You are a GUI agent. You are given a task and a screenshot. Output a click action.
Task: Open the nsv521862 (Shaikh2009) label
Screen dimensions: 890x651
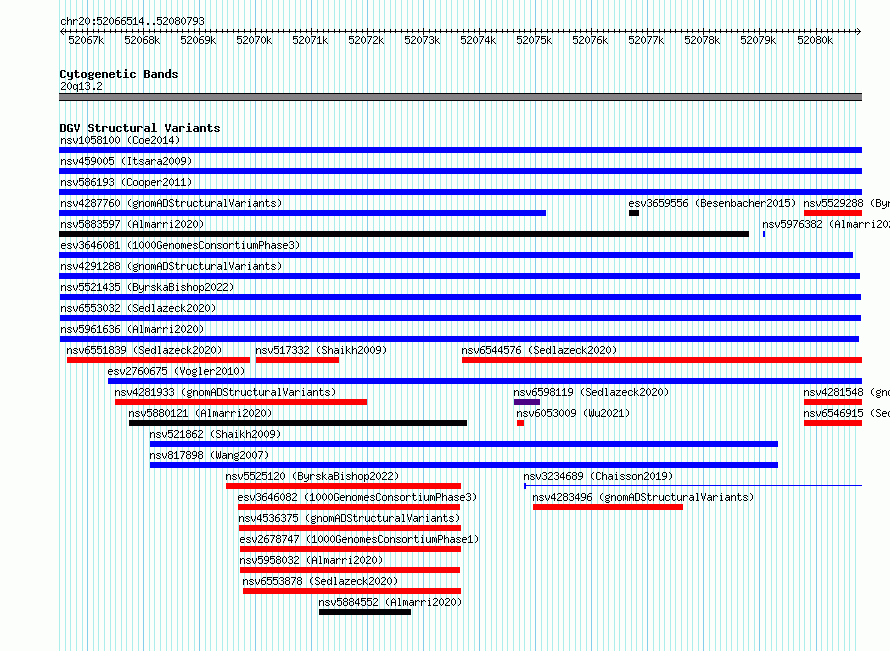pyautogui.click(x=215, y=434)
